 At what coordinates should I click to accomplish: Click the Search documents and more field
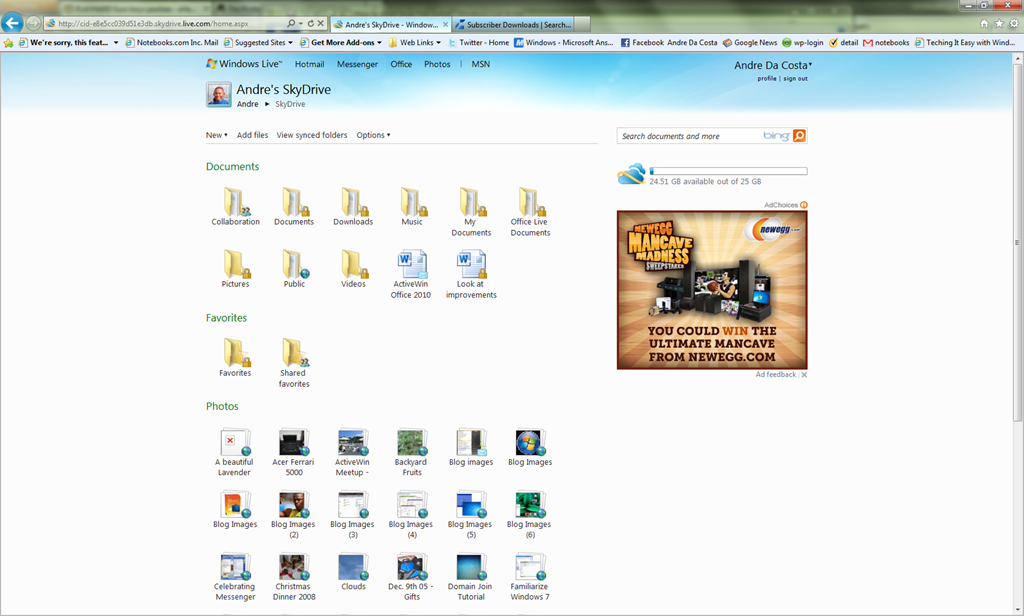689,136
